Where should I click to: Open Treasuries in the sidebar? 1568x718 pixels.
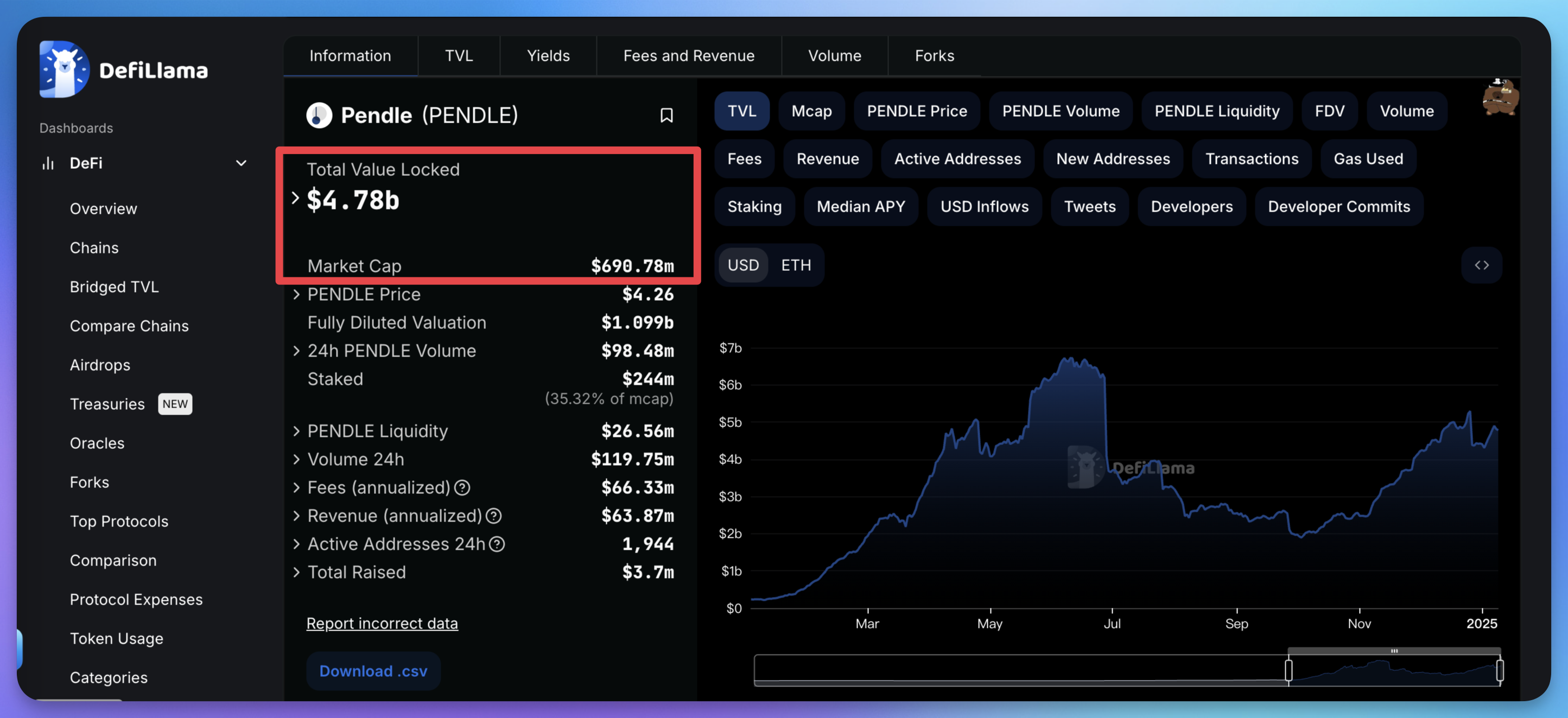coord(107,404)
